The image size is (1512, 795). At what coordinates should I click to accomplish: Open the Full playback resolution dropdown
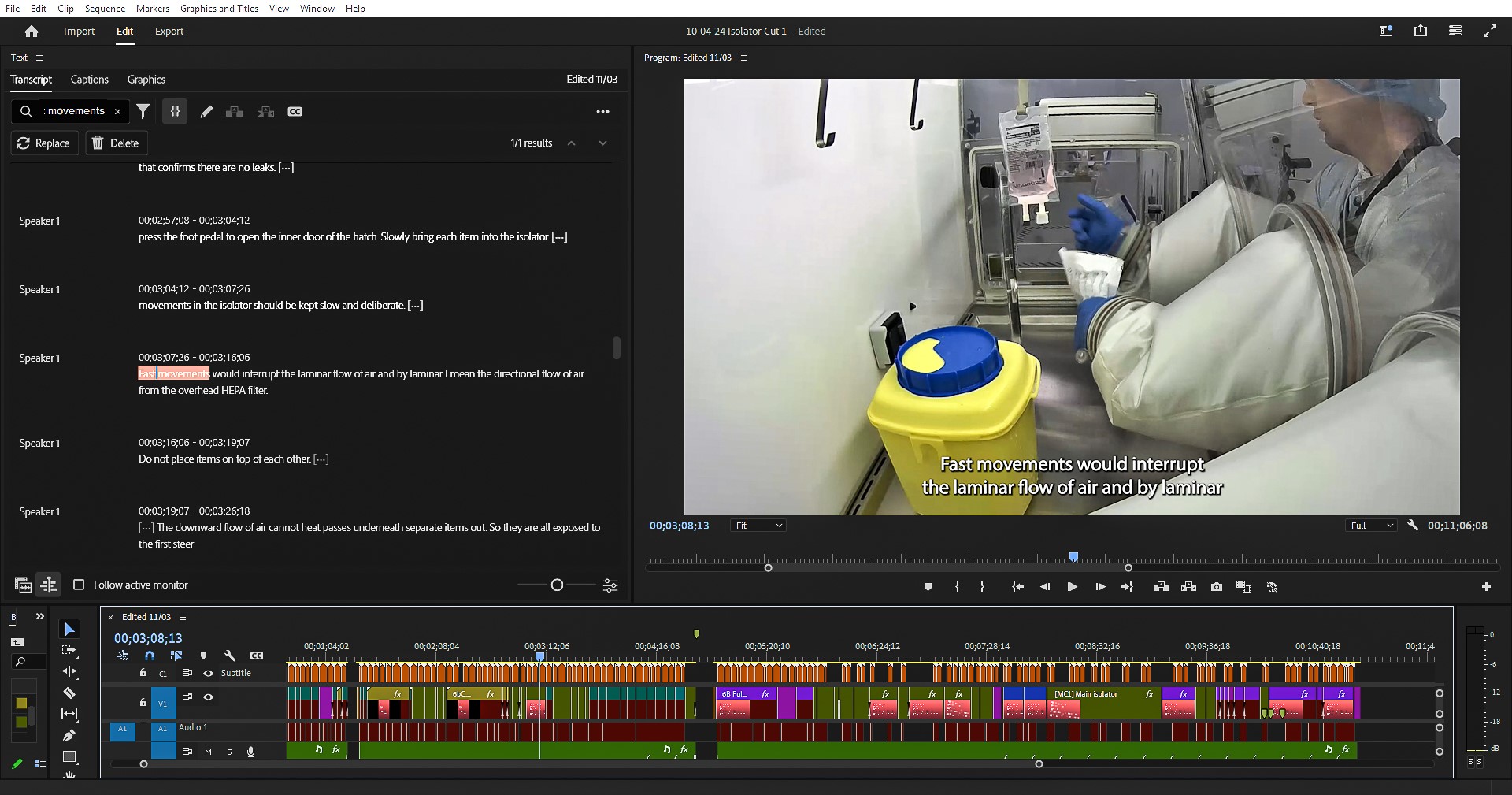pos(1372,526)
